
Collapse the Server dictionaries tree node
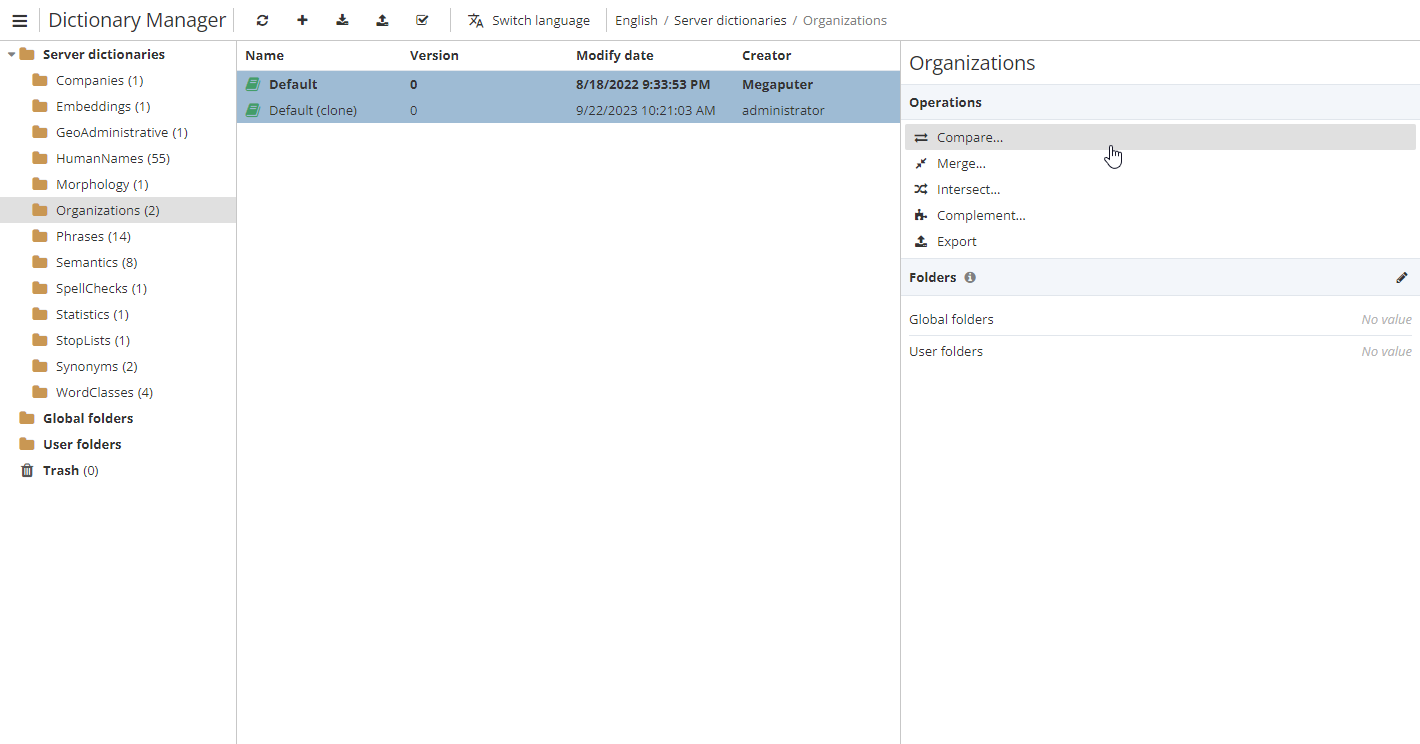[11, 55]
